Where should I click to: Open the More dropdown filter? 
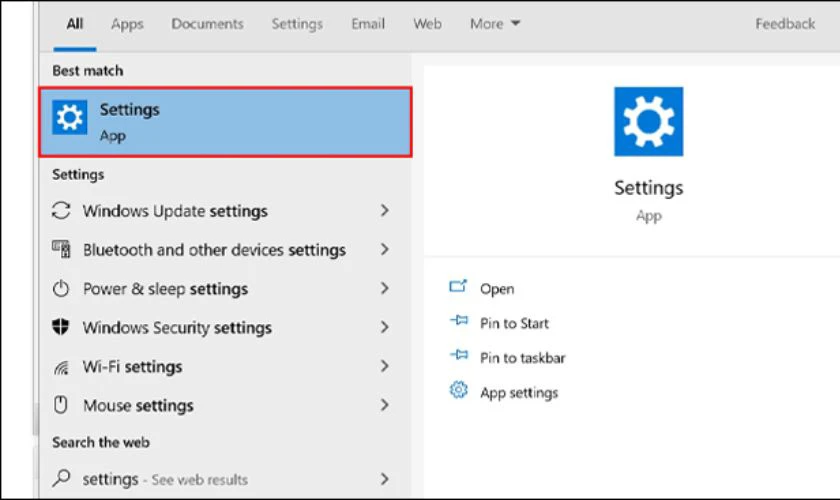pyautogui.click(x=495, y=24)
